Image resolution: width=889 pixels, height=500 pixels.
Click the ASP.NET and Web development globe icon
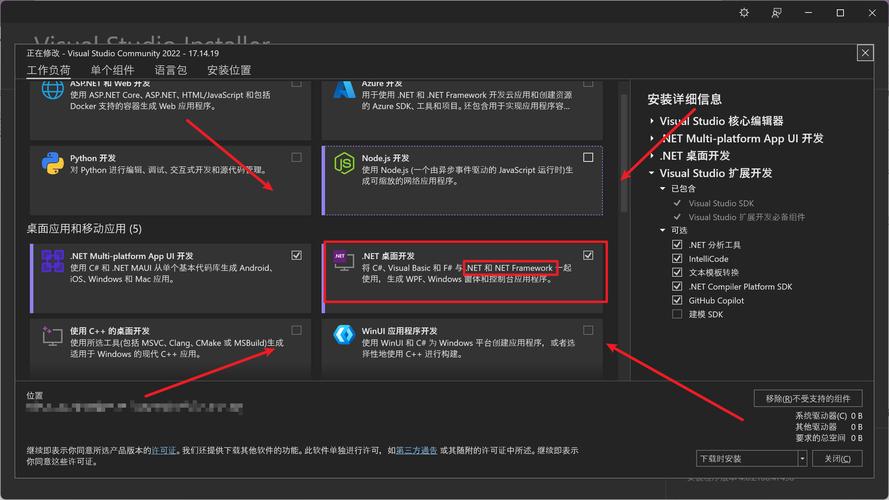click(53, 91)
